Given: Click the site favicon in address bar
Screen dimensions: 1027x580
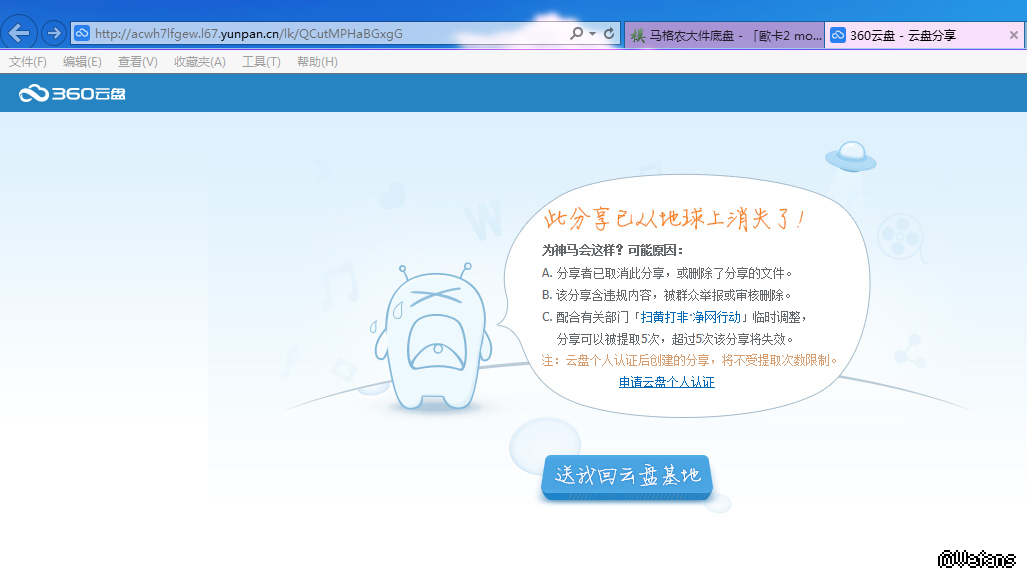Looking at the screenshot, I should [82, 33].
